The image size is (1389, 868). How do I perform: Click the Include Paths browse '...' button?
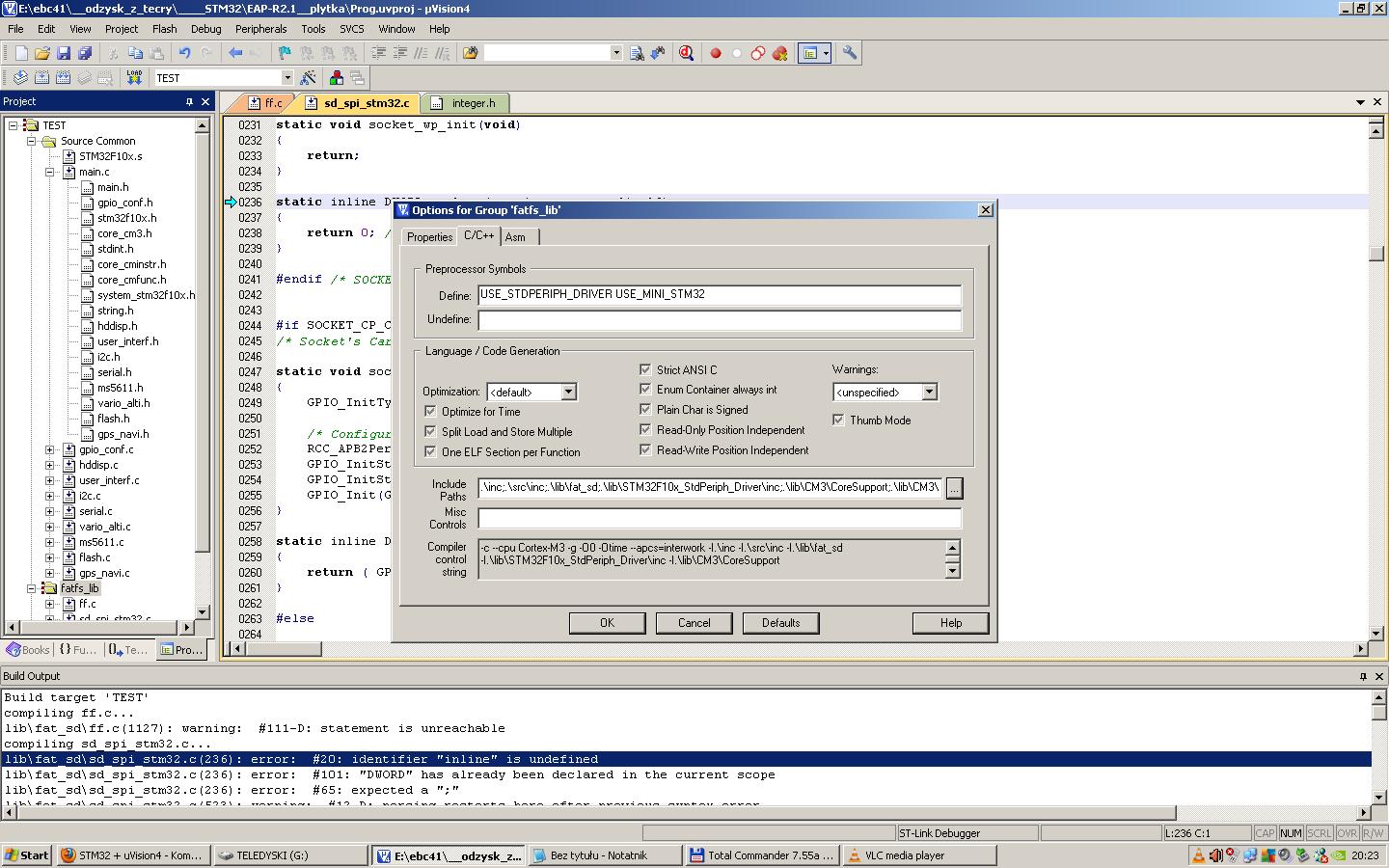coord(954,488)
